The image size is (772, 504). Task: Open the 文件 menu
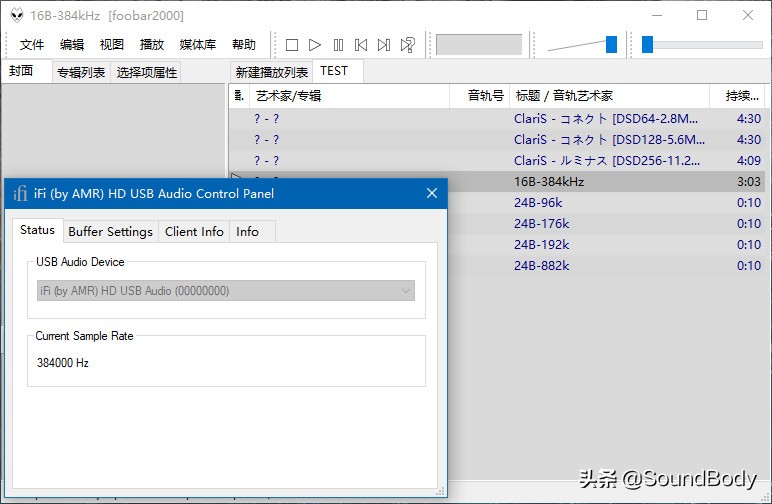[x=32, y=45]
